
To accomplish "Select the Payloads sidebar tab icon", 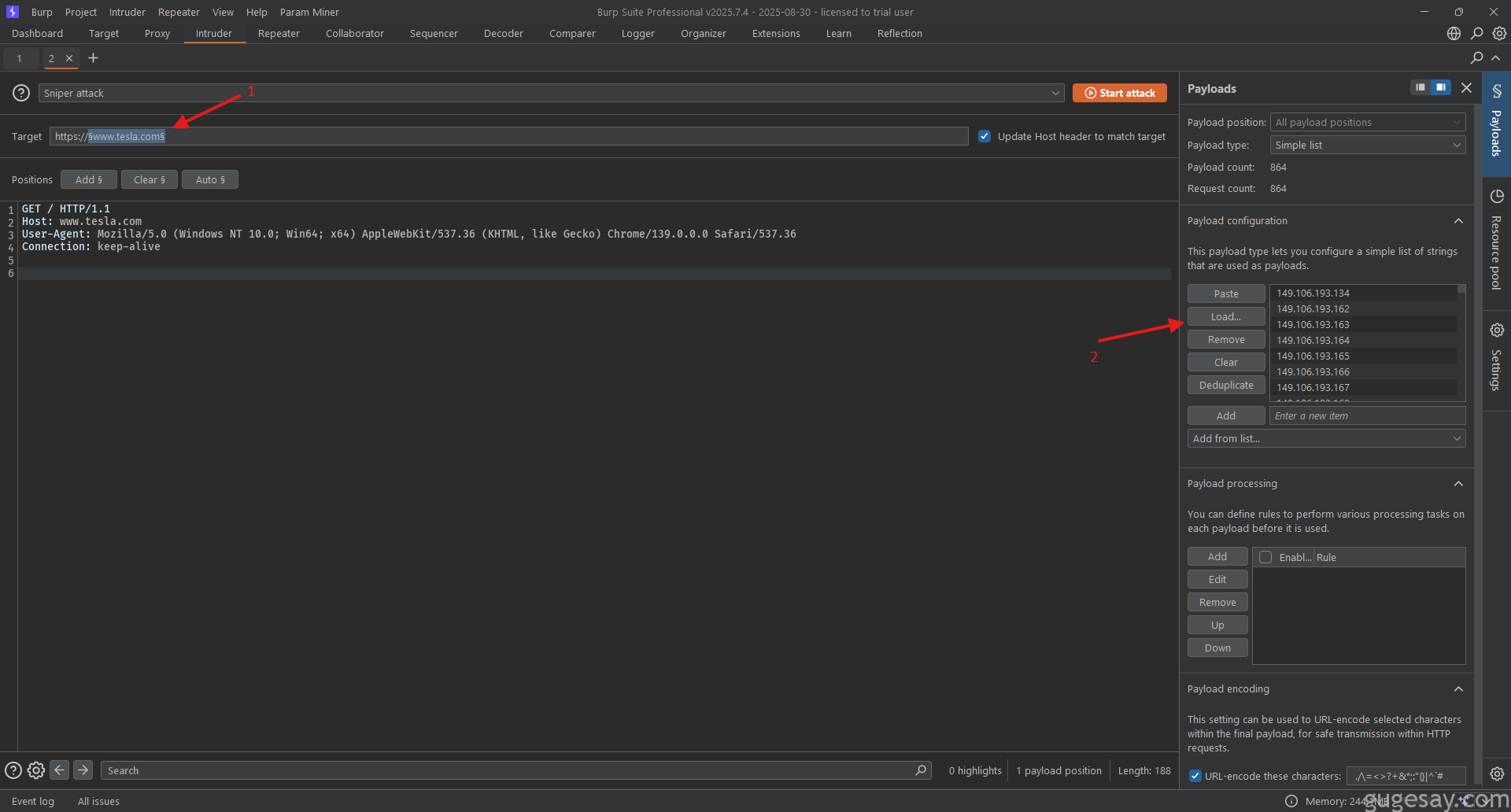I will tap(1497, 124).
